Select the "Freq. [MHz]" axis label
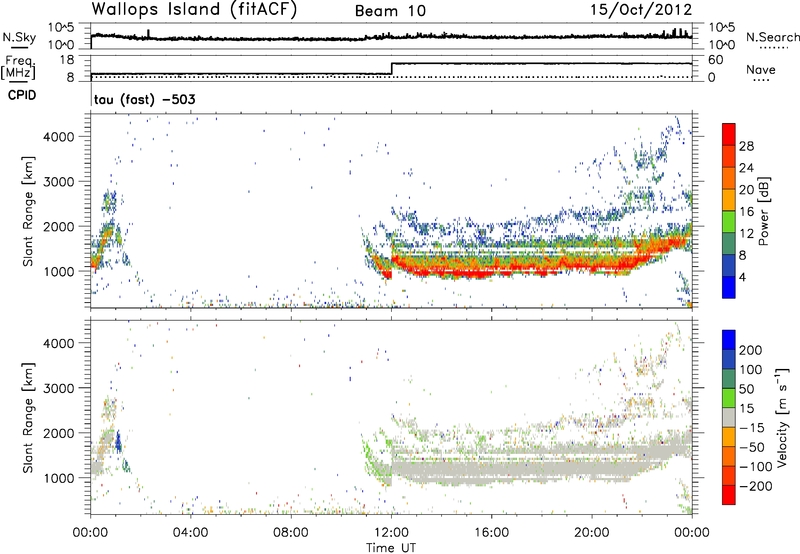 (x=18, y=67)
